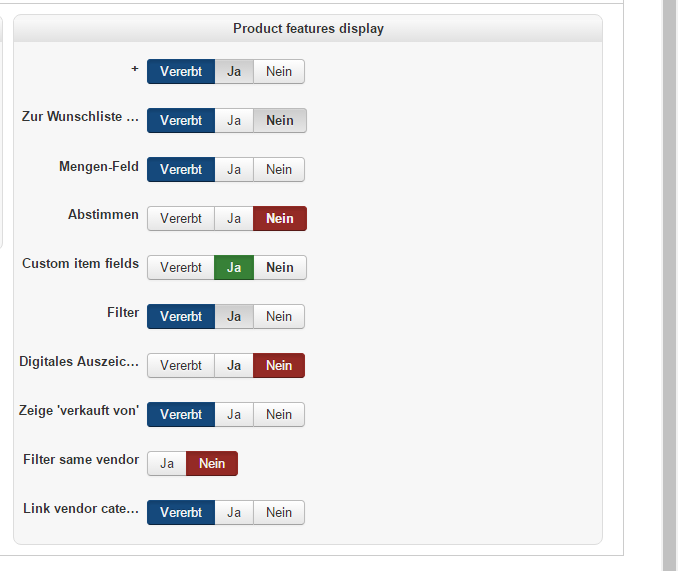Set Link vendor cate... to Ja
The height and width of the screenshot is (571, 681).
click(234, 513)
